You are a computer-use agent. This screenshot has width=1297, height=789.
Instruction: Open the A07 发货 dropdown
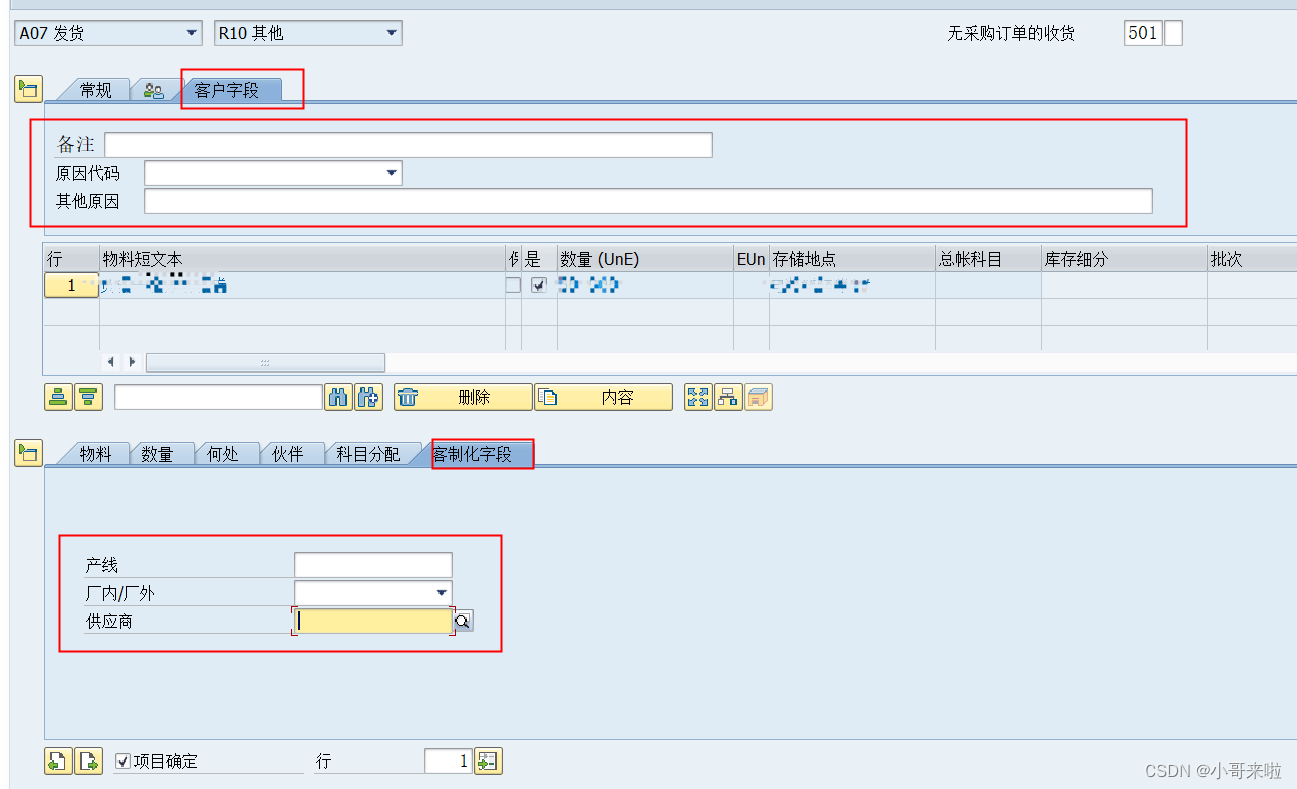pos(192,32)
